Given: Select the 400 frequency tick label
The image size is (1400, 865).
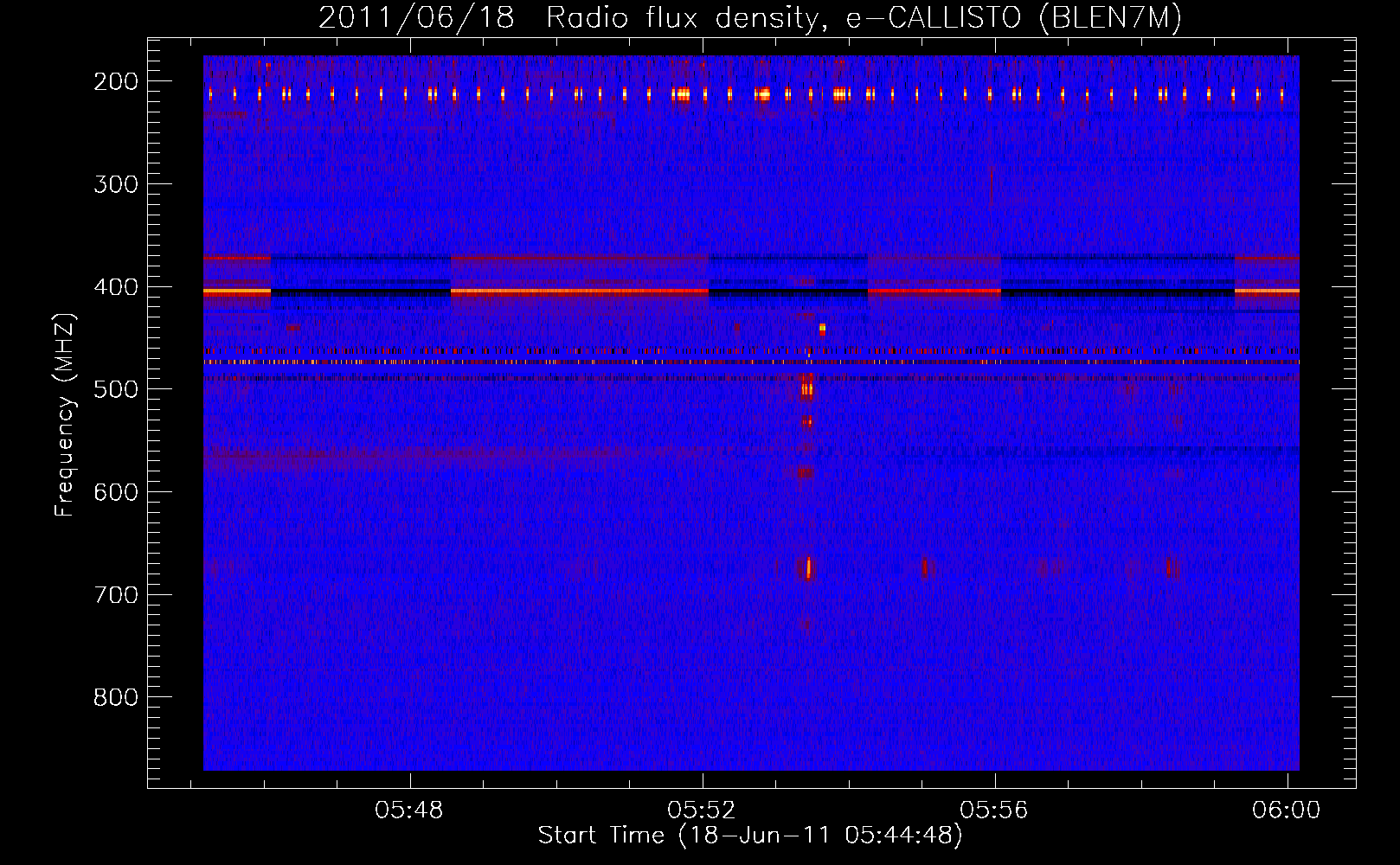Looking at the screenshot, I should (116, 287).
